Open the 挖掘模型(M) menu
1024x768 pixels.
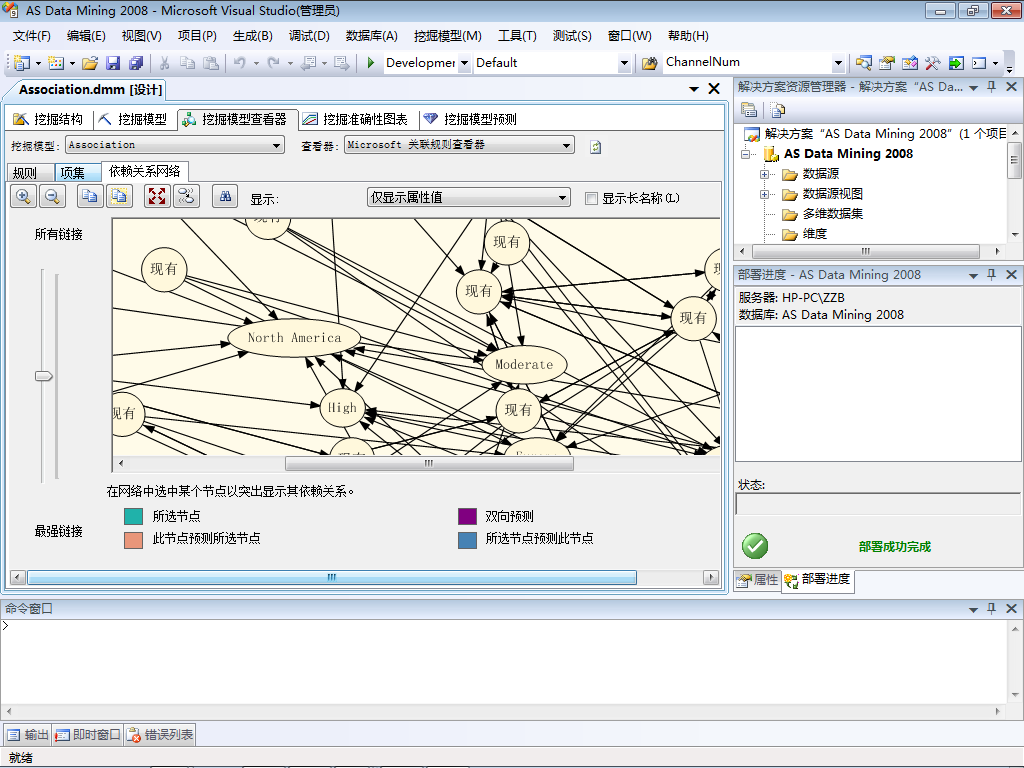click(x=448, y=36)
